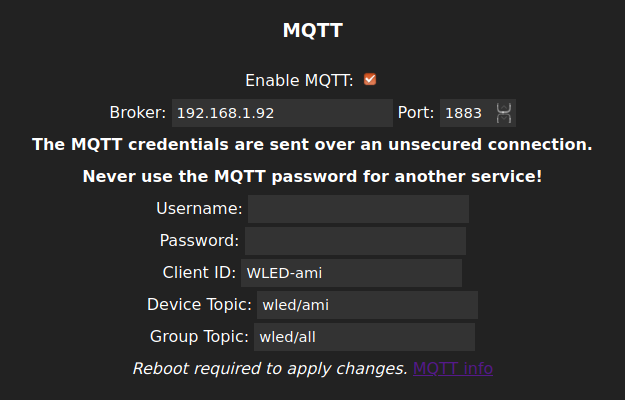Click the unsecured connection warning text
Screen dimensions: 625x400
coord(312,144)
